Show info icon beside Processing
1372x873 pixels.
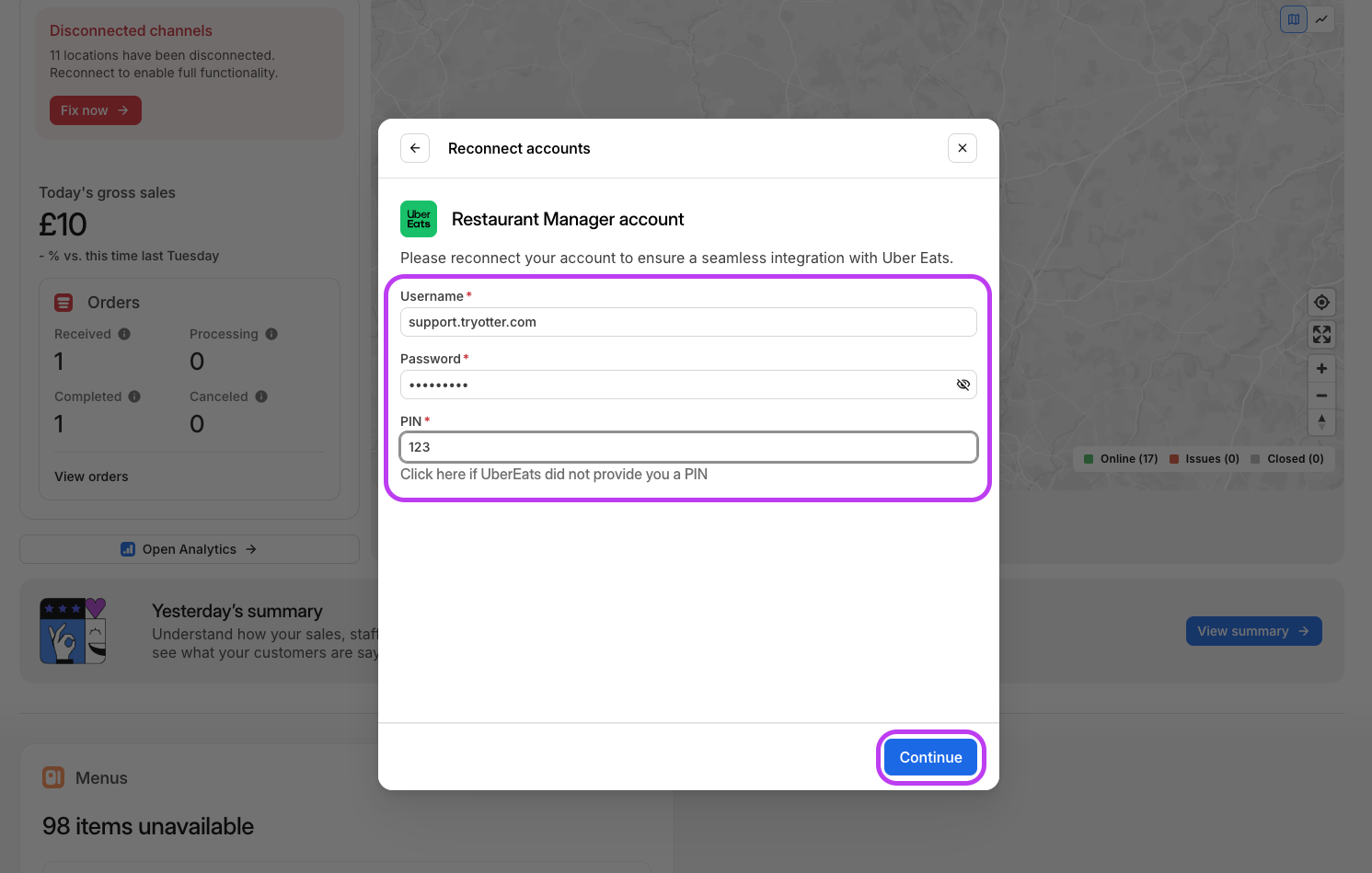click(271, 334)
